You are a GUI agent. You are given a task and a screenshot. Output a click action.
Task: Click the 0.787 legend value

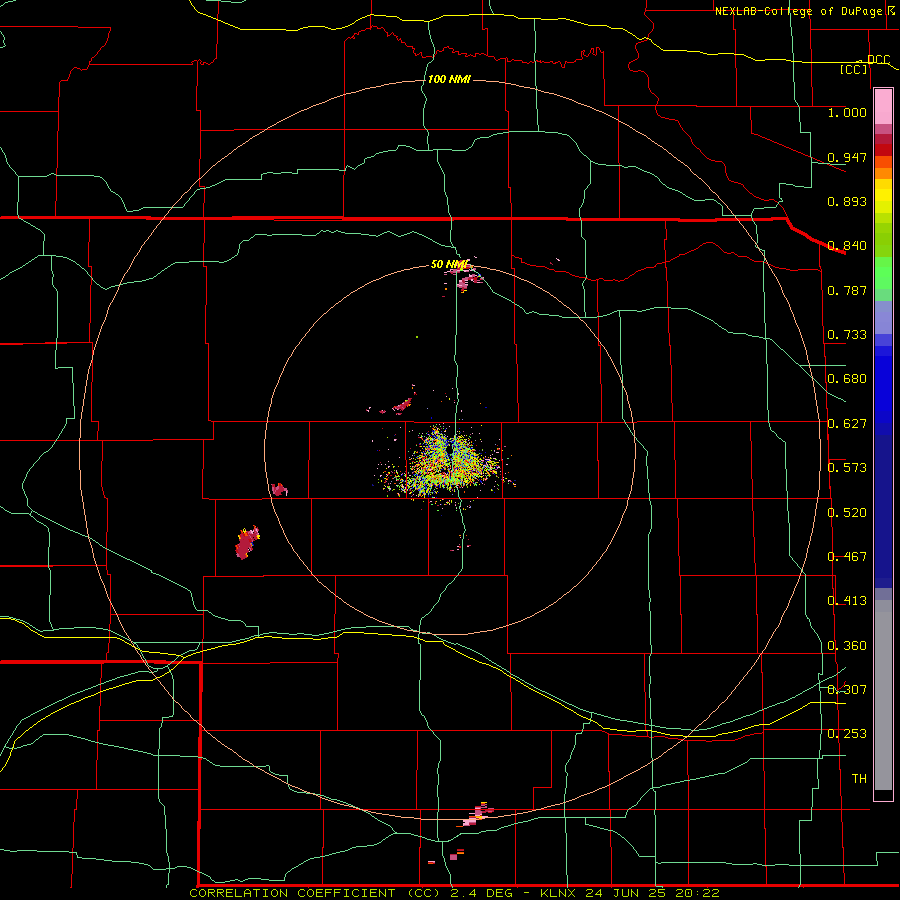point(847,290)
